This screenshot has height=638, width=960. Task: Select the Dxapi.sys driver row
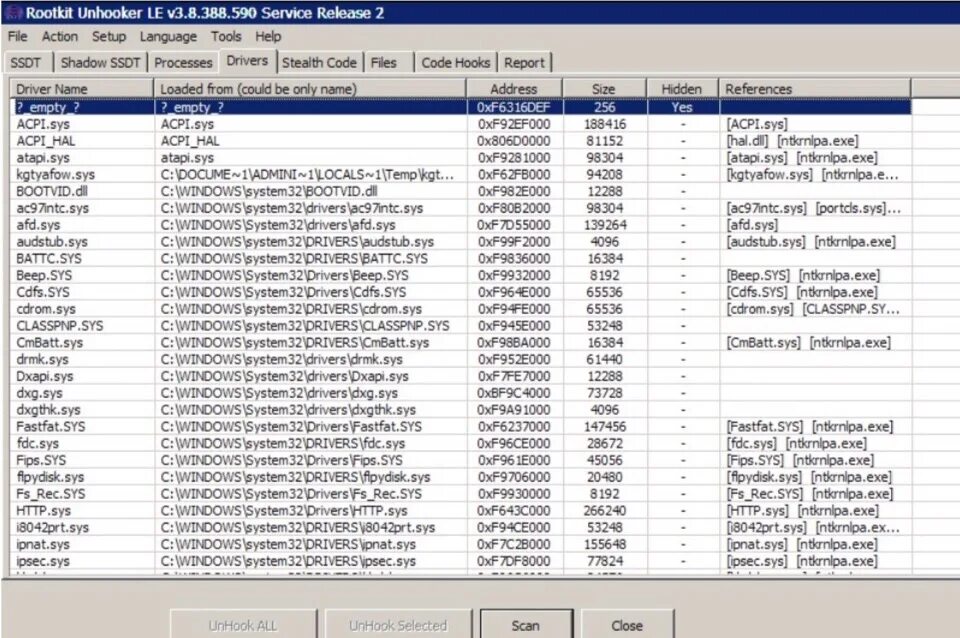coord(462,376)
